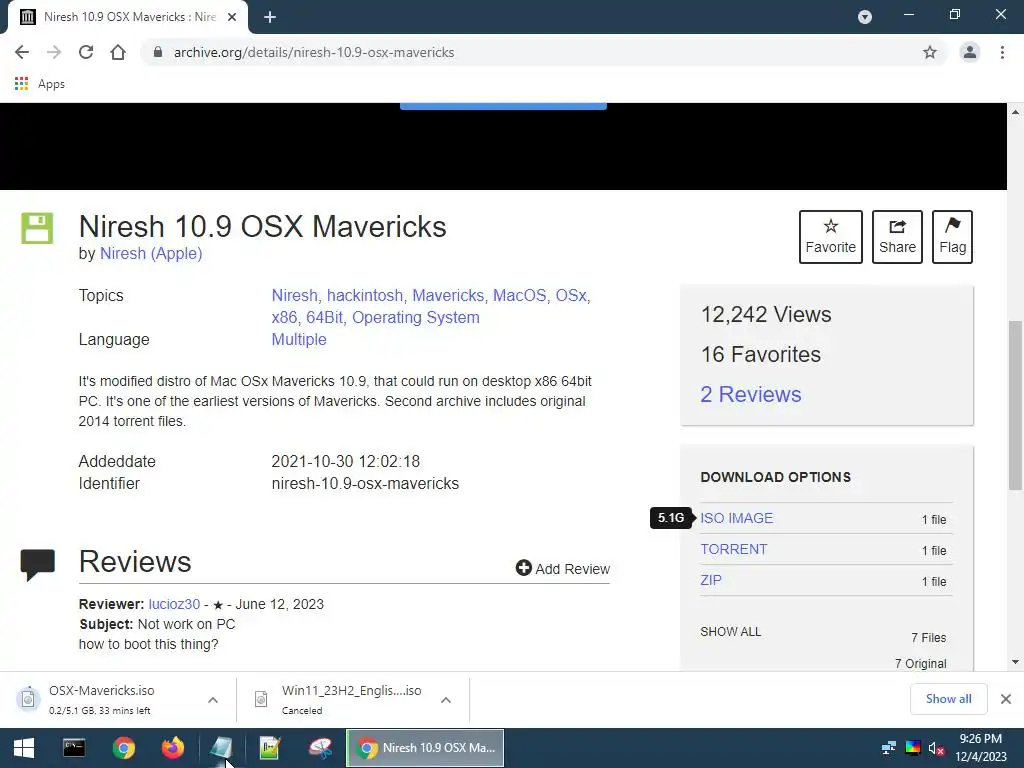Open the Mavericks topic link

pos(448,296)
